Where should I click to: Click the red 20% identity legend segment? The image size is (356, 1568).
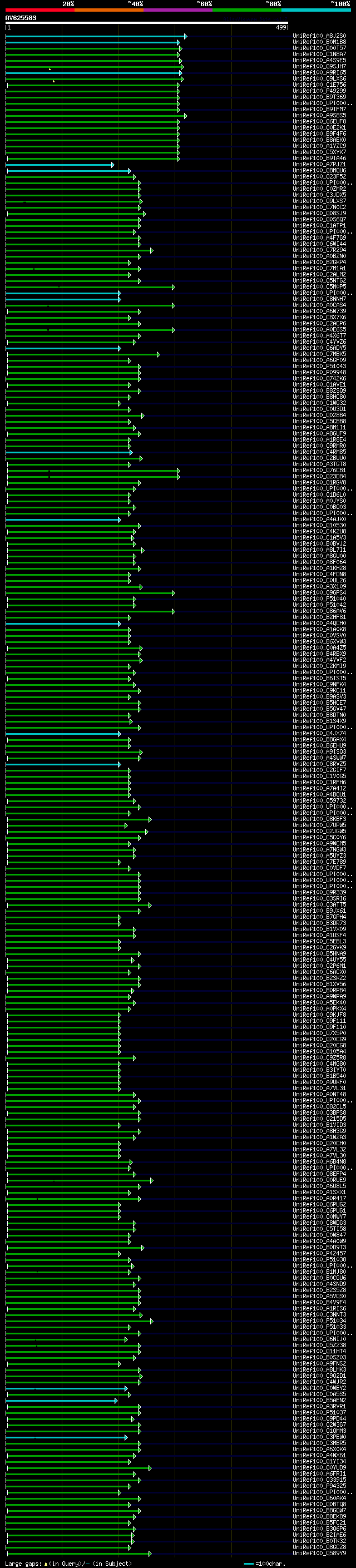click(39, 10)
